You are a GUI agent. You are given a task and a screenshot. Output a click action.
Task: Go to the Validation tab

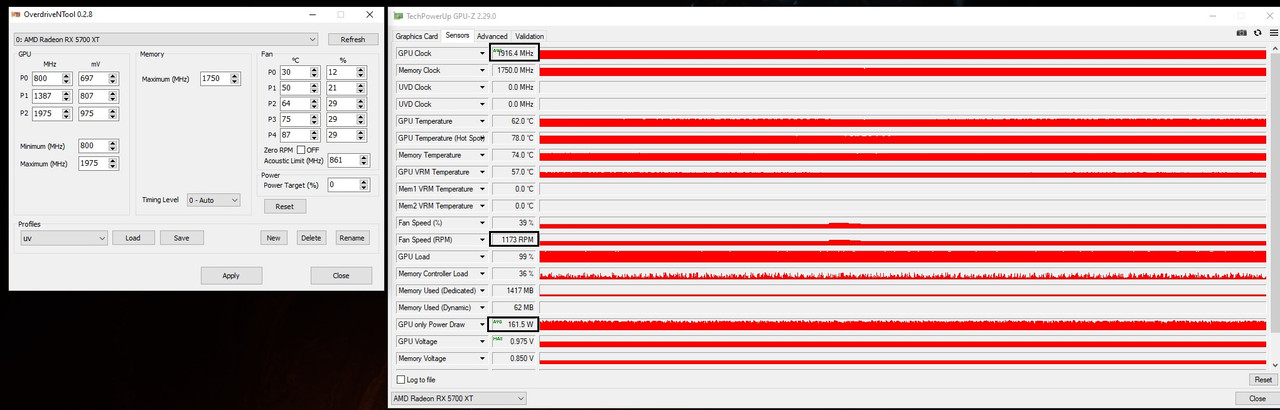click(530, 36)
